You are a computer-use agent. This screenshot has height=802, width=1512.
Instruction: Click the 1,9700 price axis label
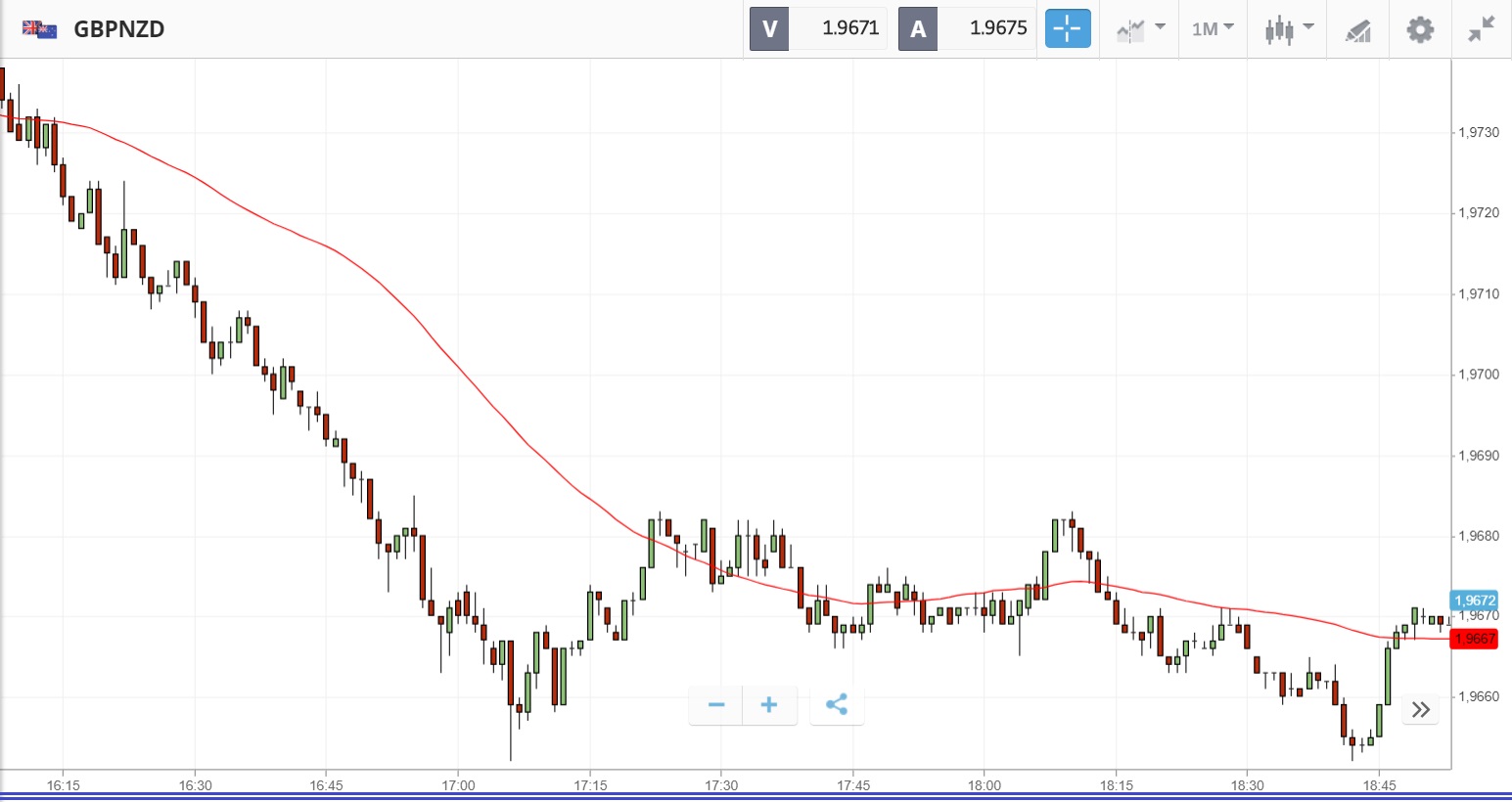pyautogui.click(x=1478, y=374)
